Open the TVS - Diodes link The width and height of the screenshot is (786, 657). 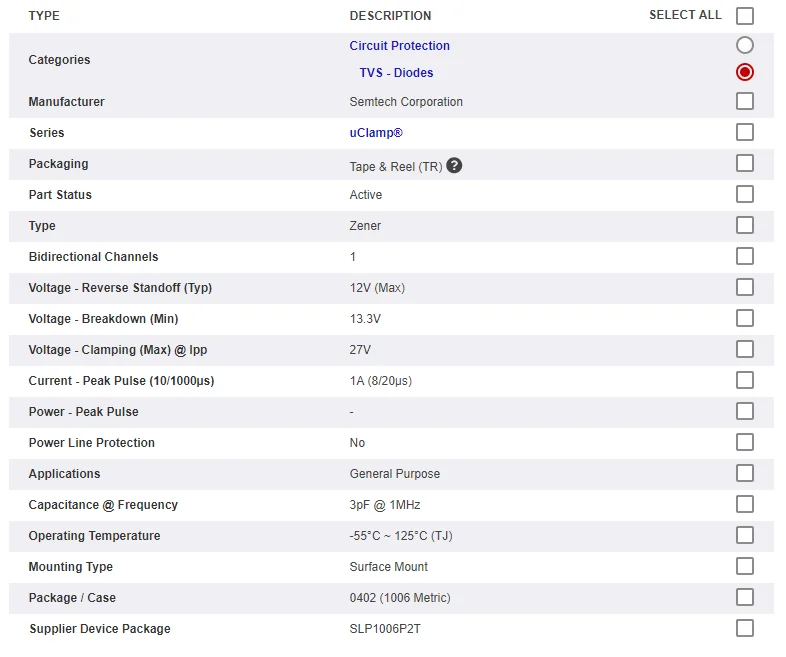tap(396, 73)
